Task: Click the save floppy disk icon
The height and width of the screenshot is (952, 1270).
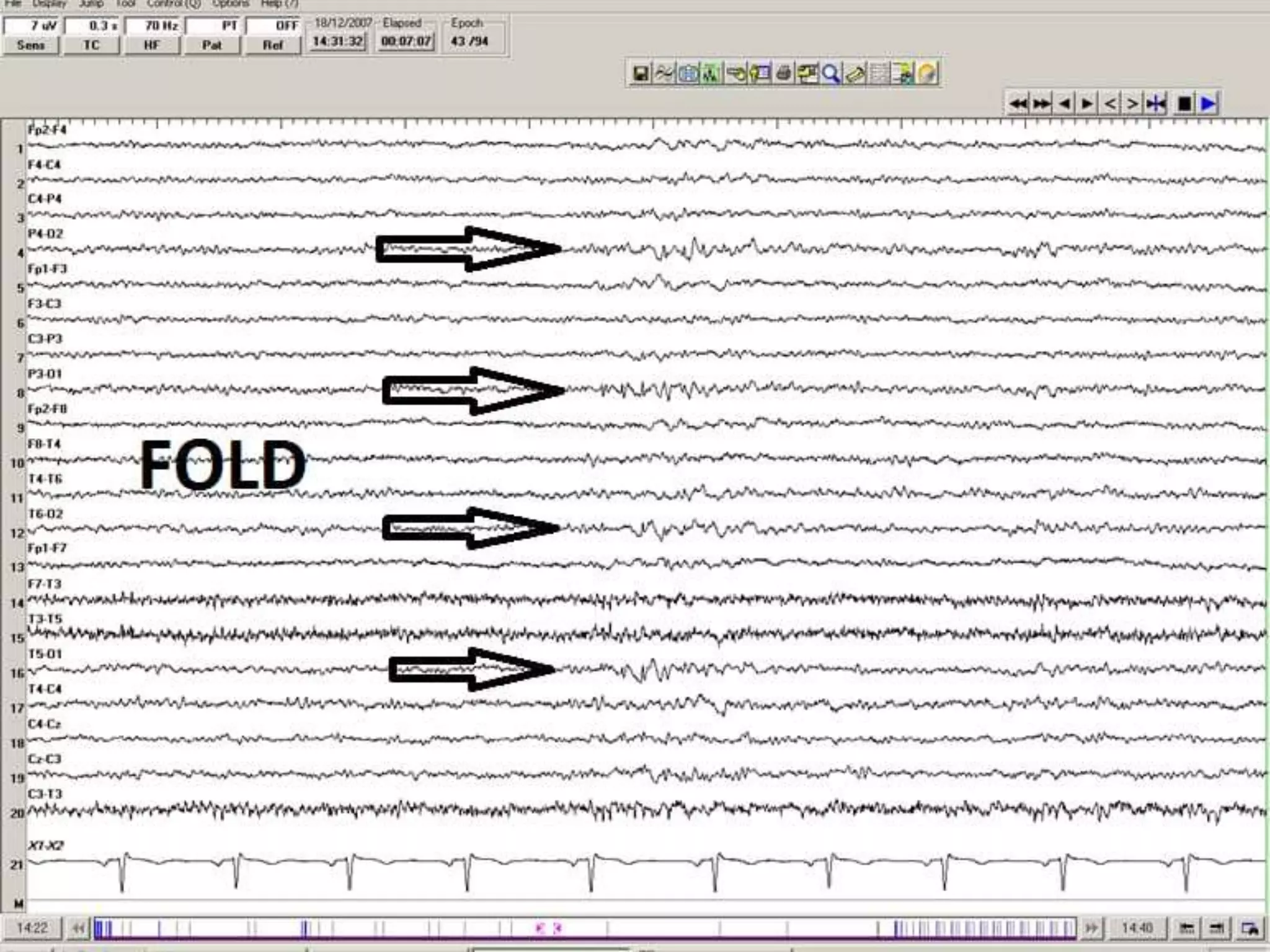Action: (640, 74)
